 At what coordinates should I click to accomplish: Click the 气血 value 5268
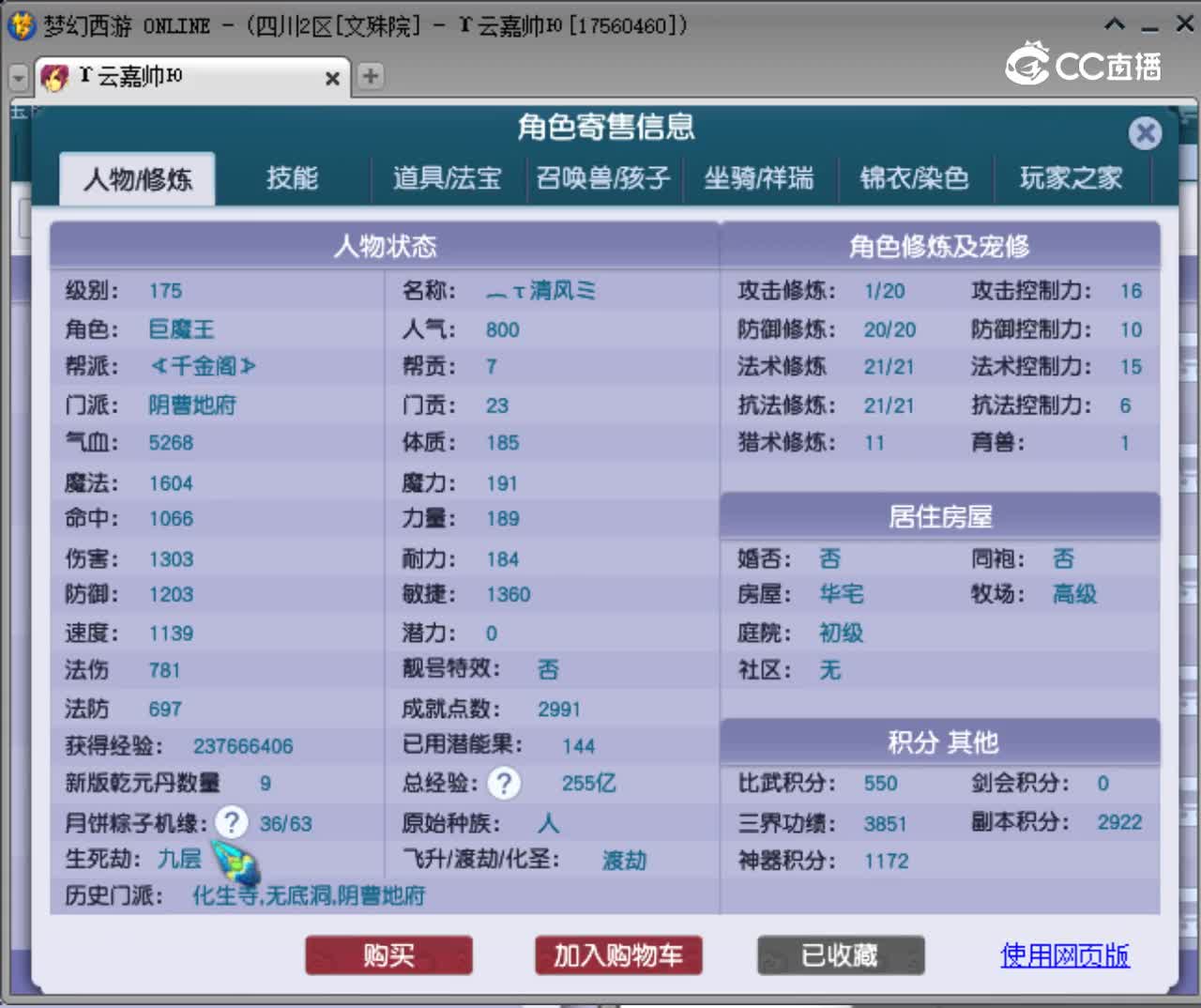coord(171,442)
